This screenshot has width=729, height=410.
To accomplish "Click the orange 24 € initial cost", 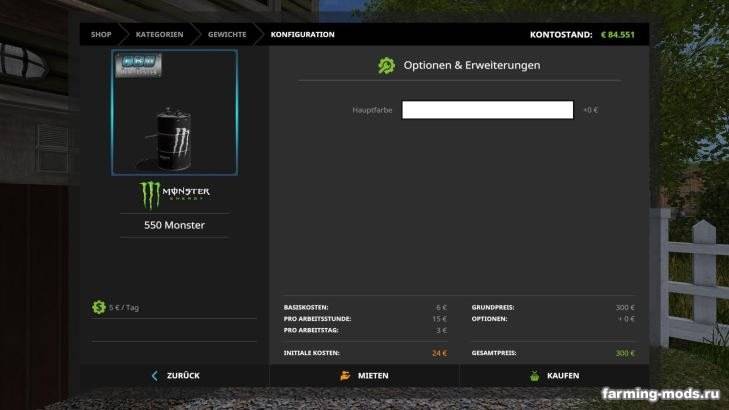I will (439, 353).
